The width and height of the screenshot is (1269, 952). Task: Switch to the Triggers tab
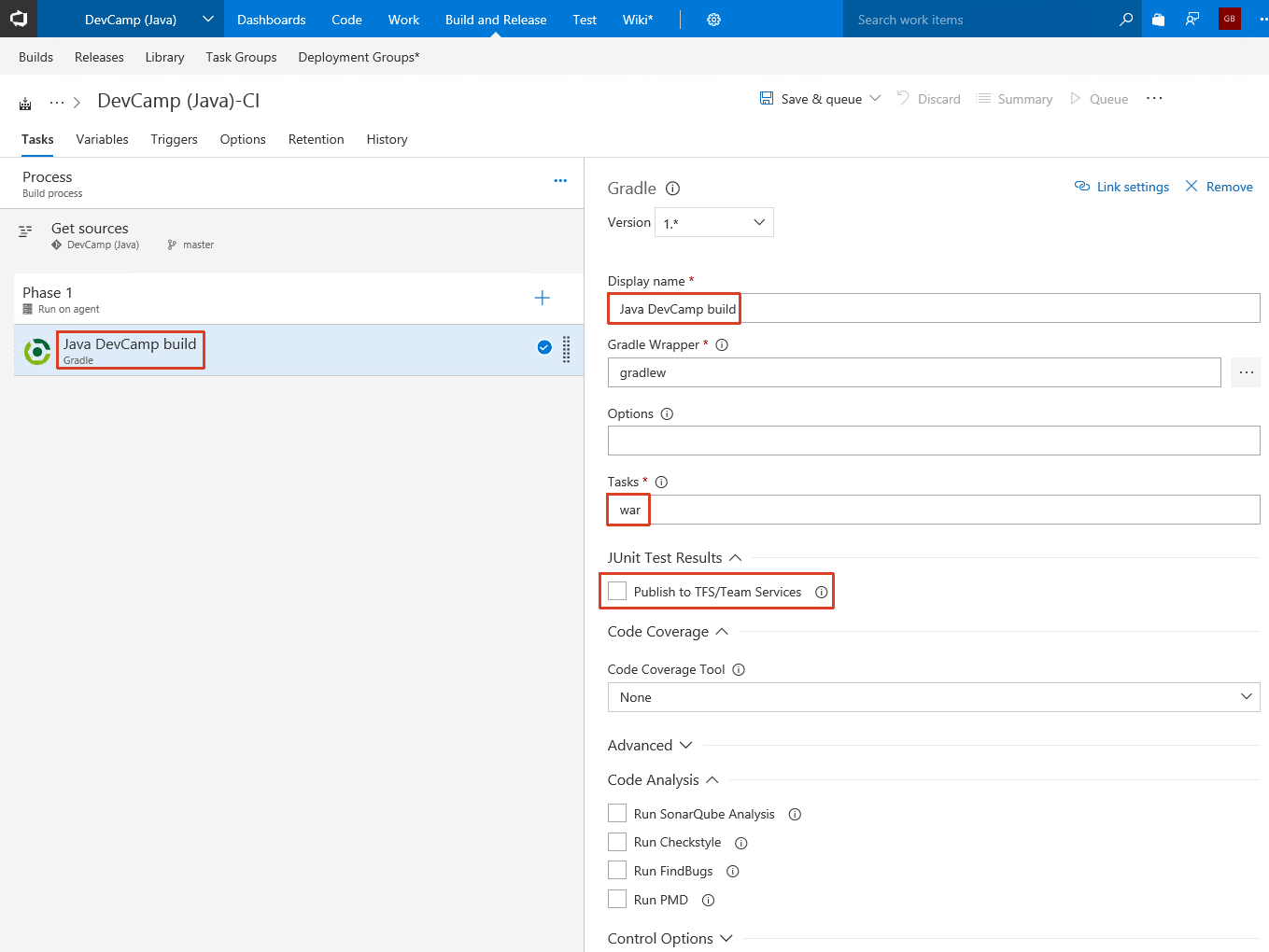point(174,139)
